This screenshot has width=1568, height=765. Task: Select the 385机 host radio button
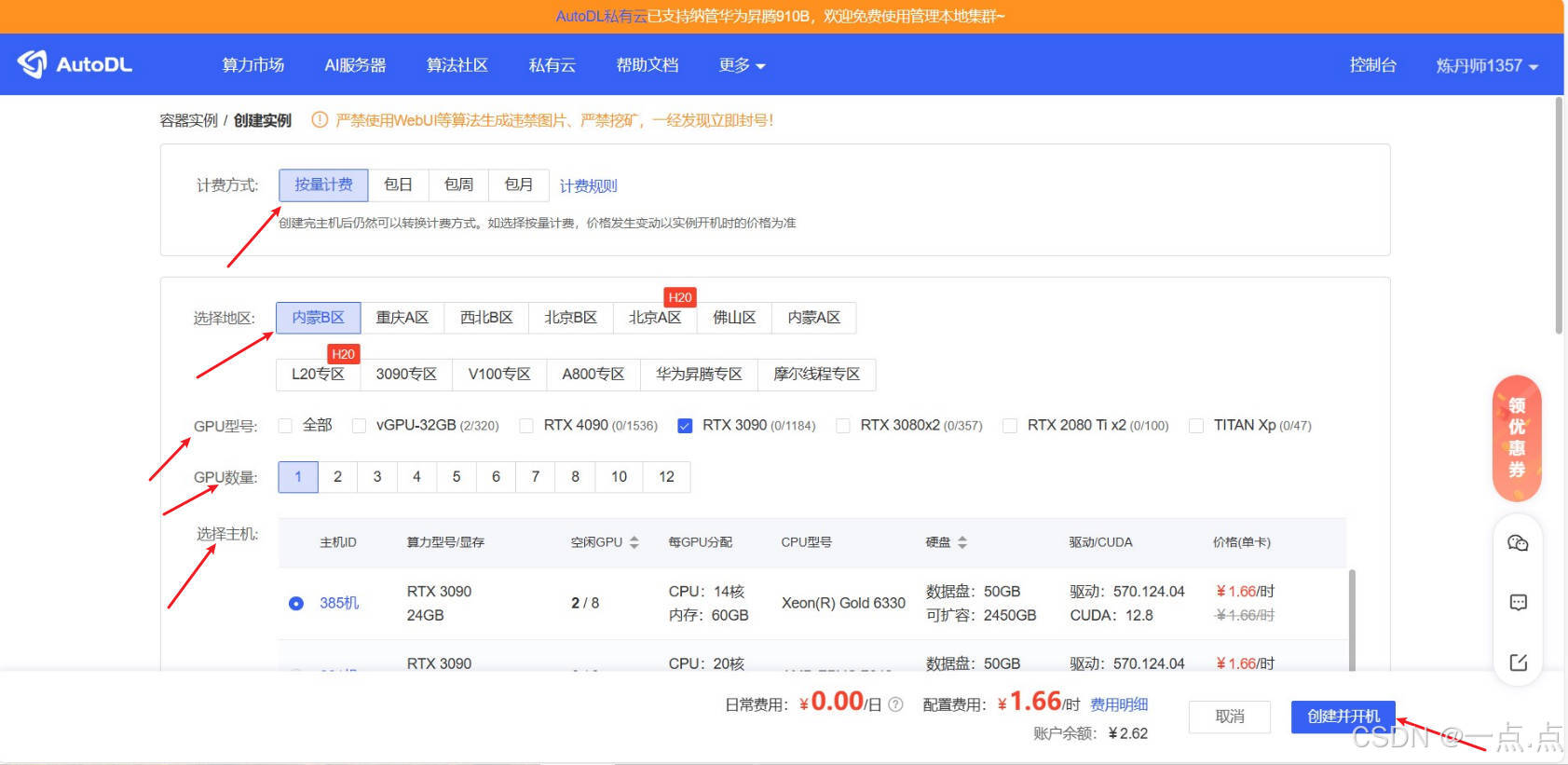296,604
